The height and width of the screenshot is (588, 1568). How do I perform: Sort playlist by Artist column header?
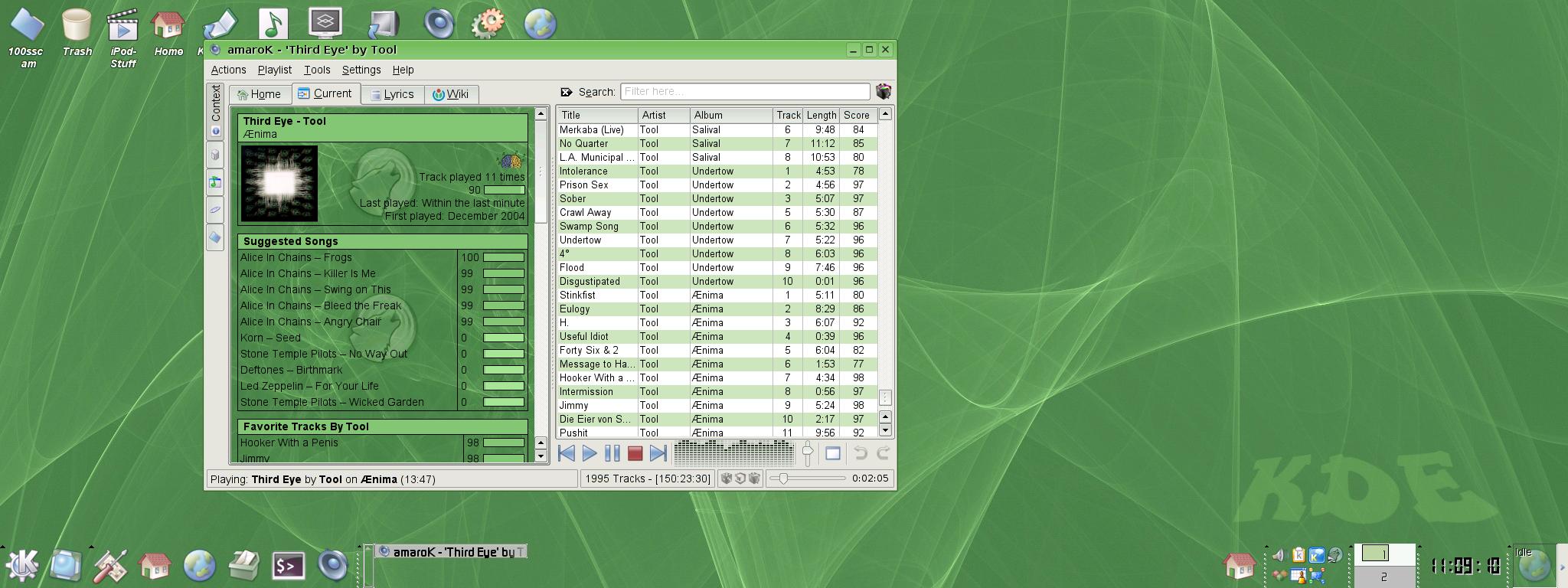point(664,115)
